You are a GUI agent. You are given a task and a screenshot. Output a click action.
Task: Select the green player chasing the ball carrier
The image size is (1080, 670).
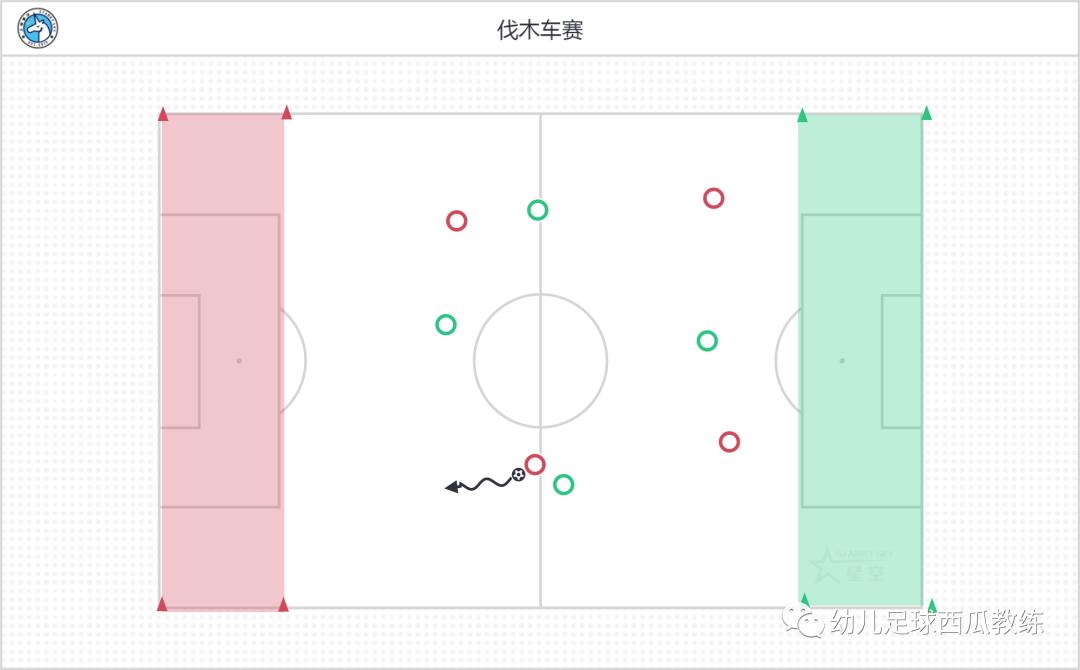(564, 485)
